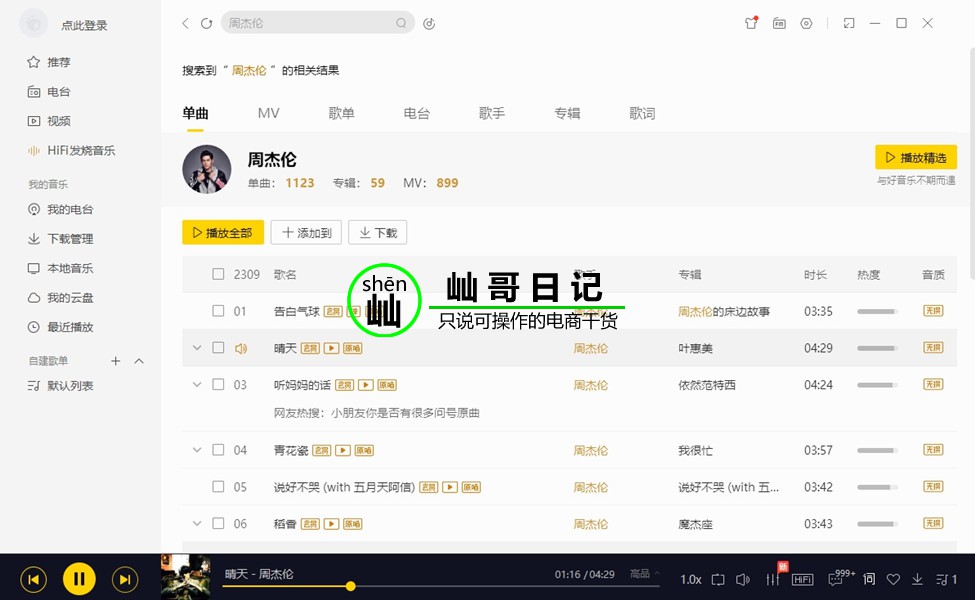Click the volume speaker icon in the player bar
The width and height of the screenshot is (975, 600).
coord(742,579)
